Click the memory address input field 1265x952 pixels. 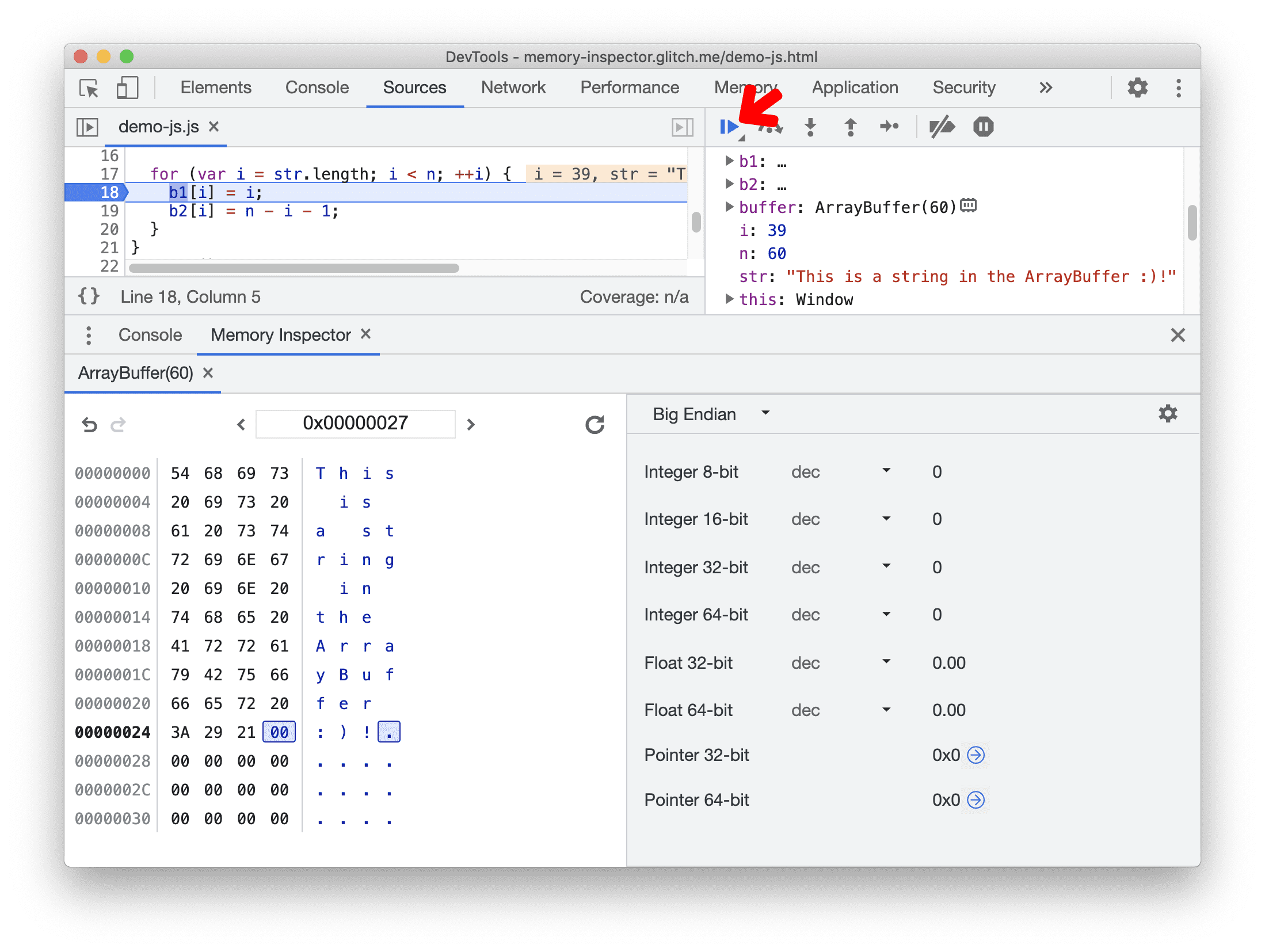coord(355,423)
